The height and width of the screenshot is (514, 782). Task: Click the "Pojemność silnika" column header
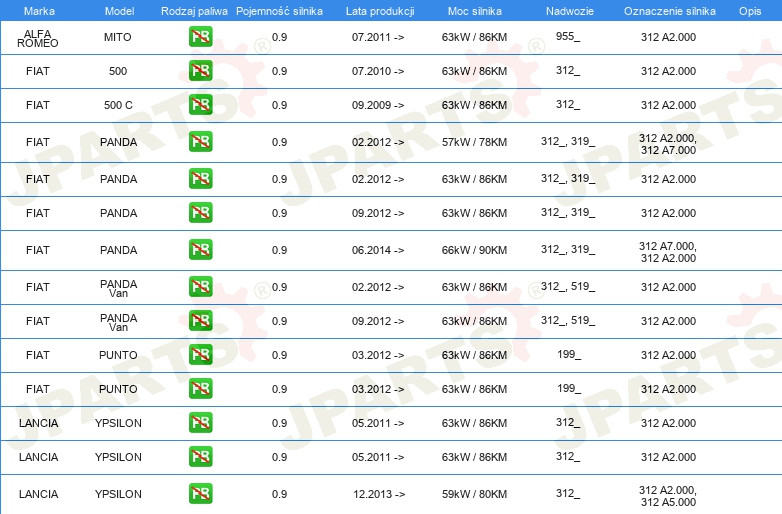tap(279, 11)
